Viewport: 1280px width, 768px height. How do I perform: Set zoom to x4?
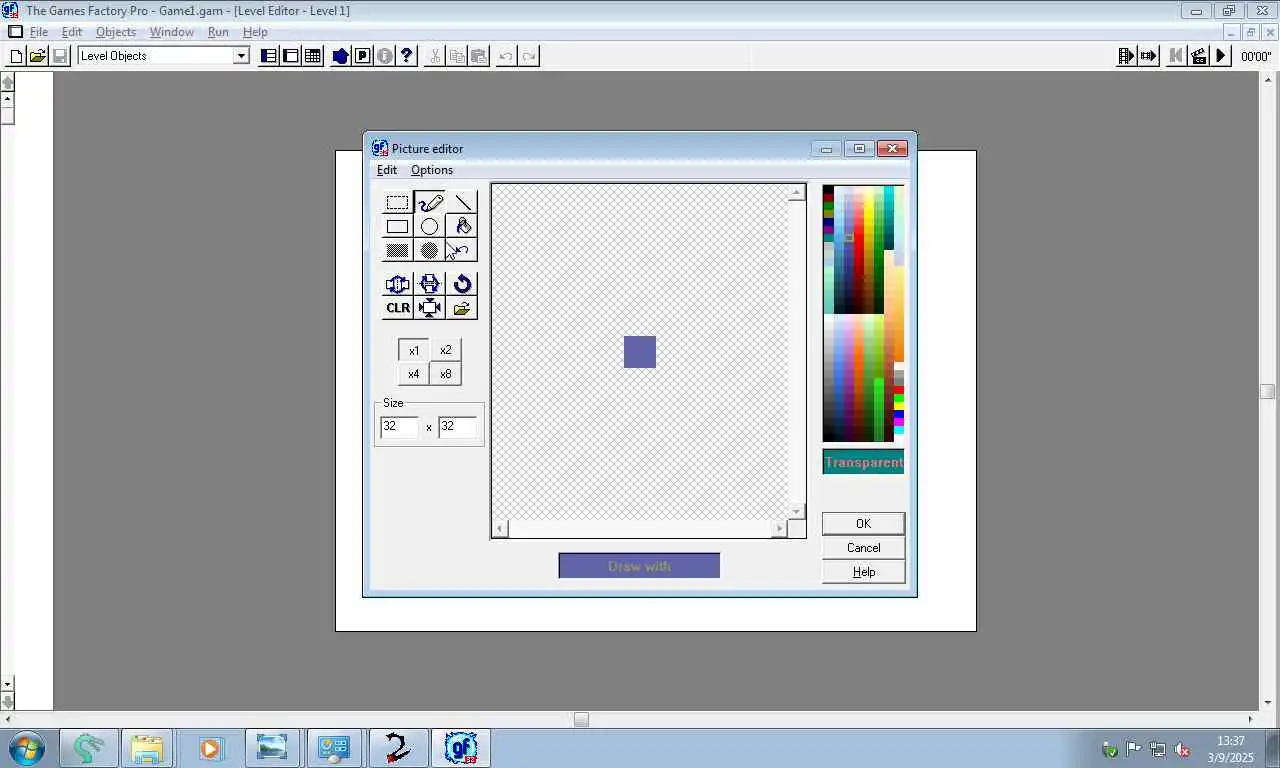point(414,374)
